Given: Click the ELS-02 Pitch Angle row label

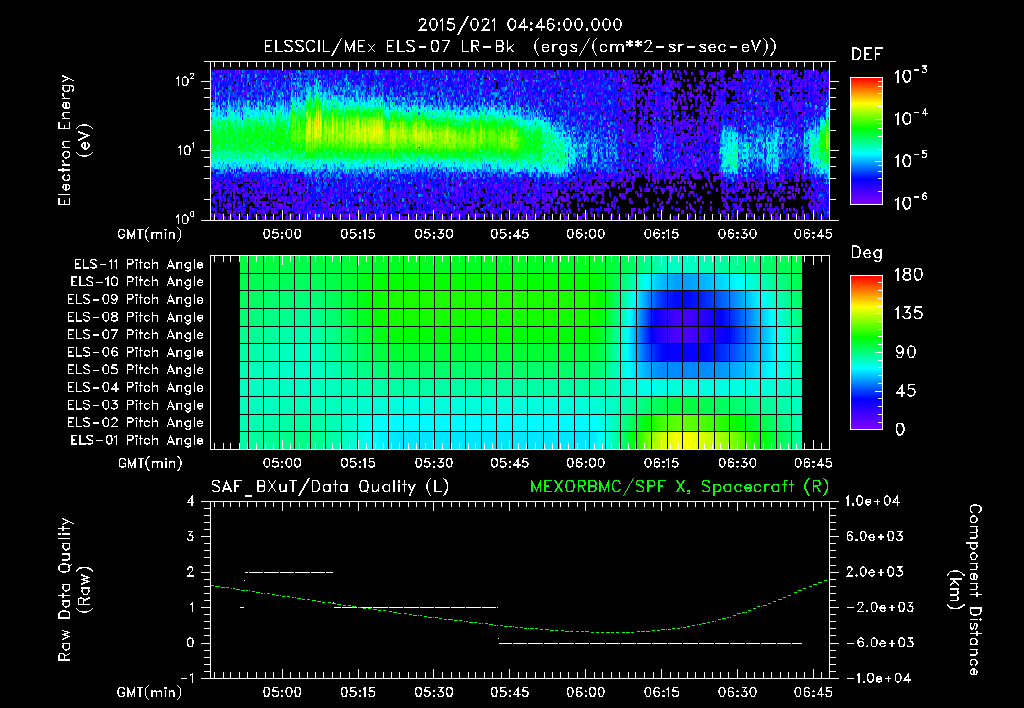Looking at the screenshot, I should (x=136, y=423).
